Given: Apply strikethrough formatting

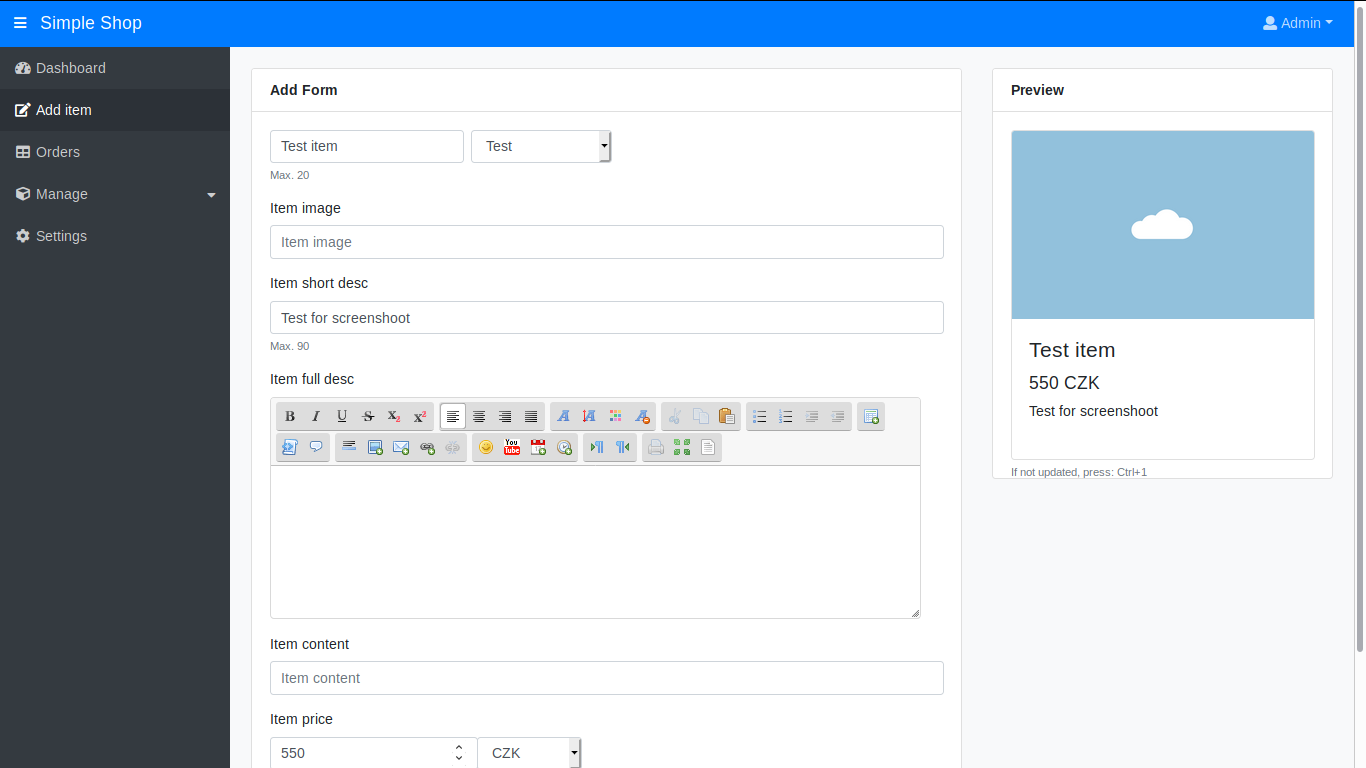Looking at the screenshot, I should coord(368,416).
